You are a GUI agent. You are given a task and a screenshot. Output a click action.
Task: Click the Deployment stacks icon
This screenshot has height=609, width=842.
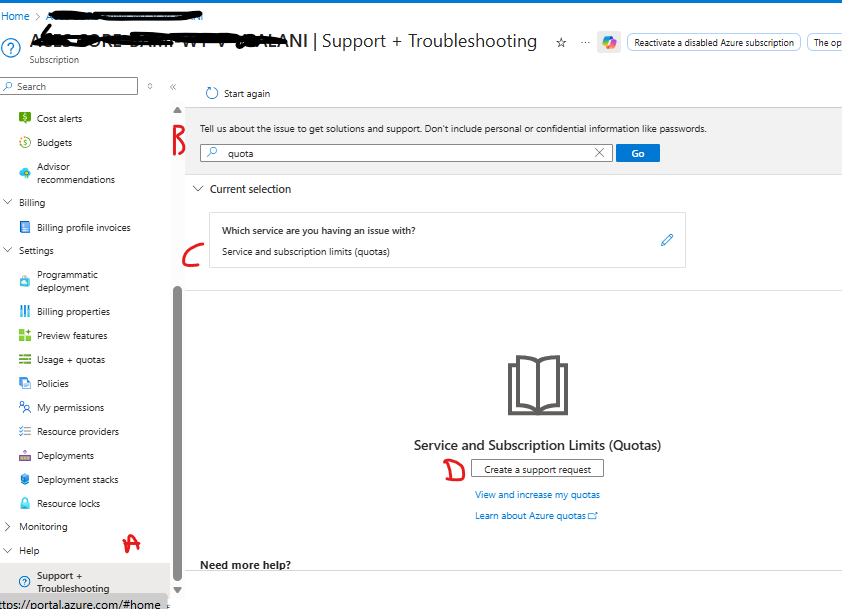pos(25,479)
